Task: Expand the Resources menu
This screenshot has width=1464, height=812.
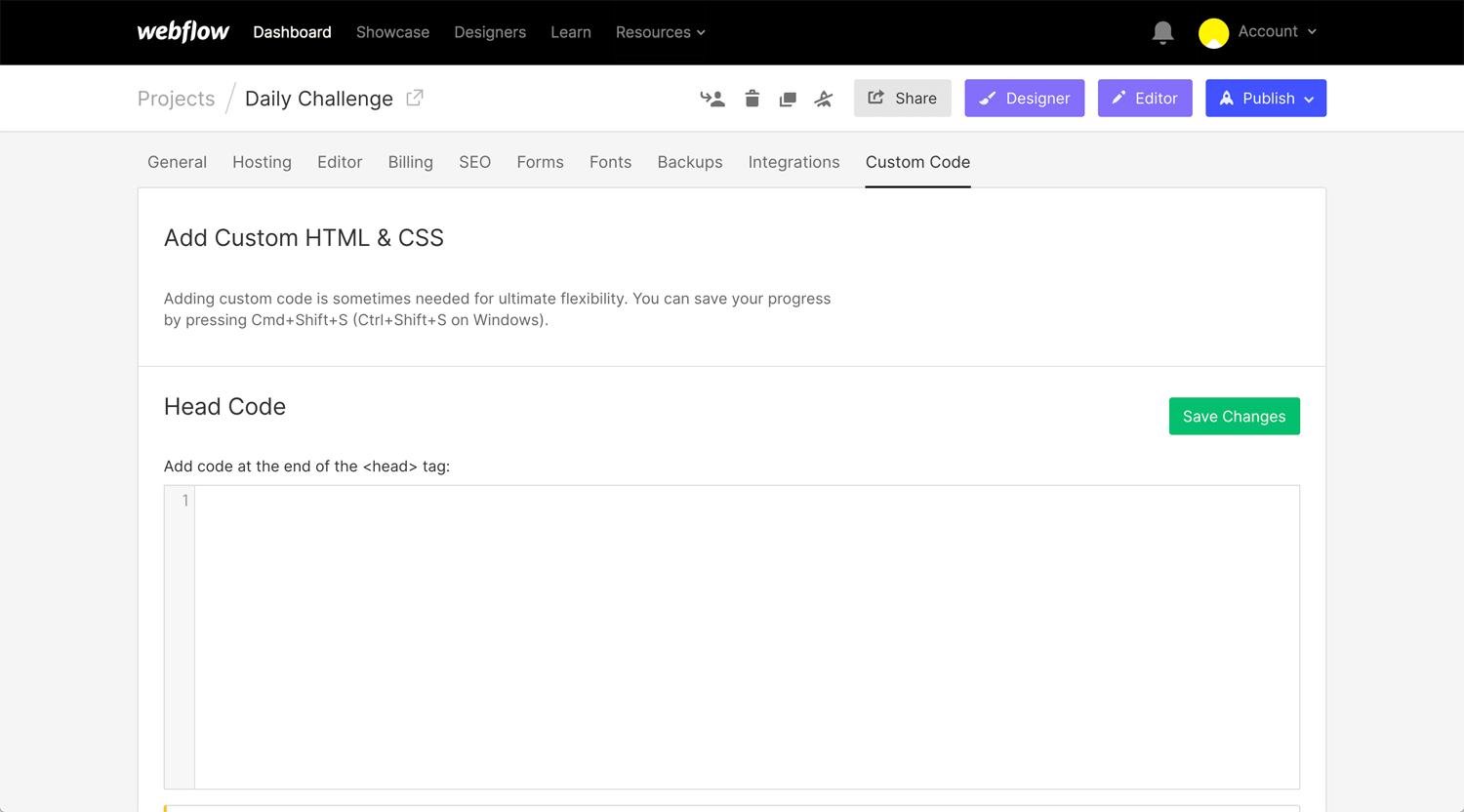Action: pos(660,32)
